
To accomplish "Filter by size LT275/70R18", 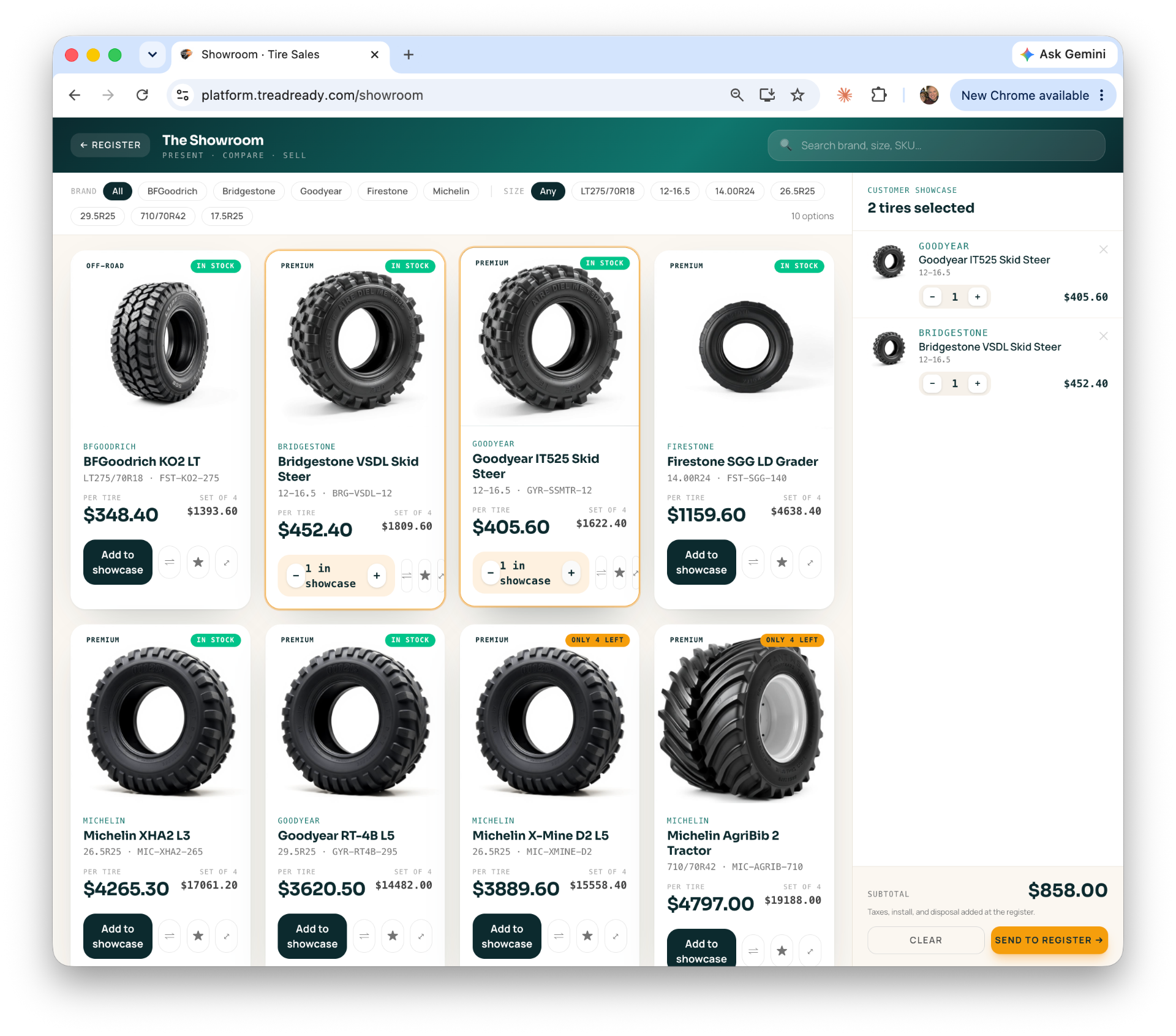I will 608,191.
